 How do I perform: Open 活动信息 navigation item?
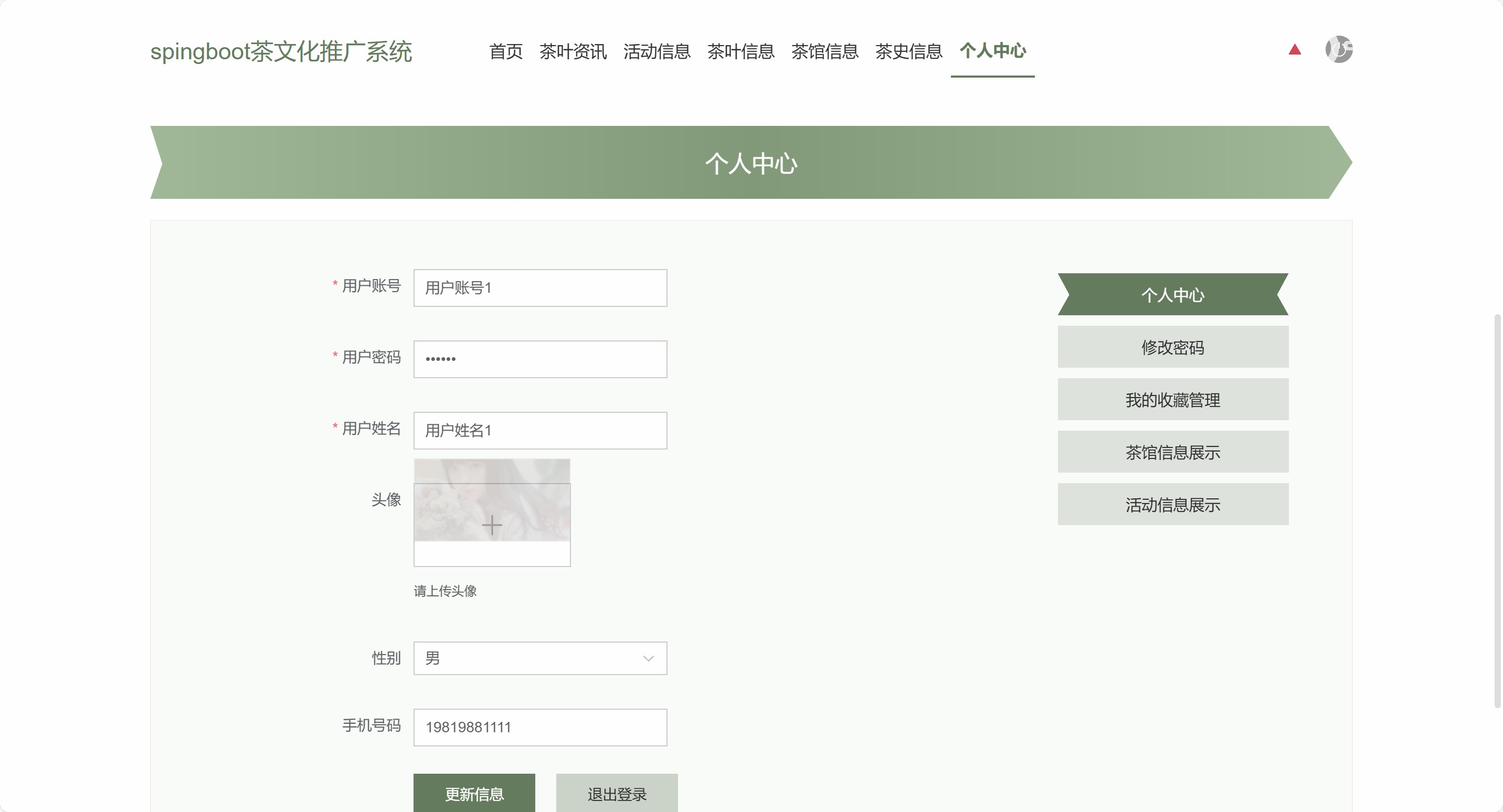(x=657, y=51)
